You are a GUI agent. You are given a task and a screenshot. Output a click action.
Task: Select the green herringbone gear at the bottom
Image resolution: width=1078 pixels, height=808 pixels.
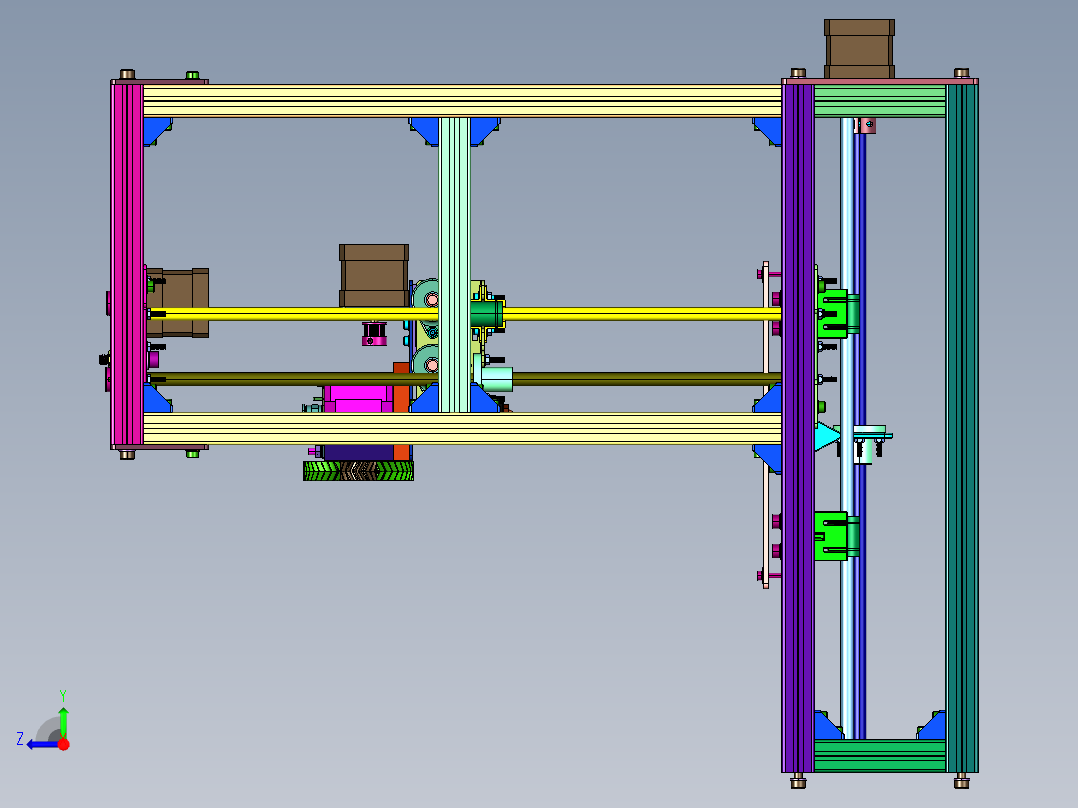coord(358,471)
